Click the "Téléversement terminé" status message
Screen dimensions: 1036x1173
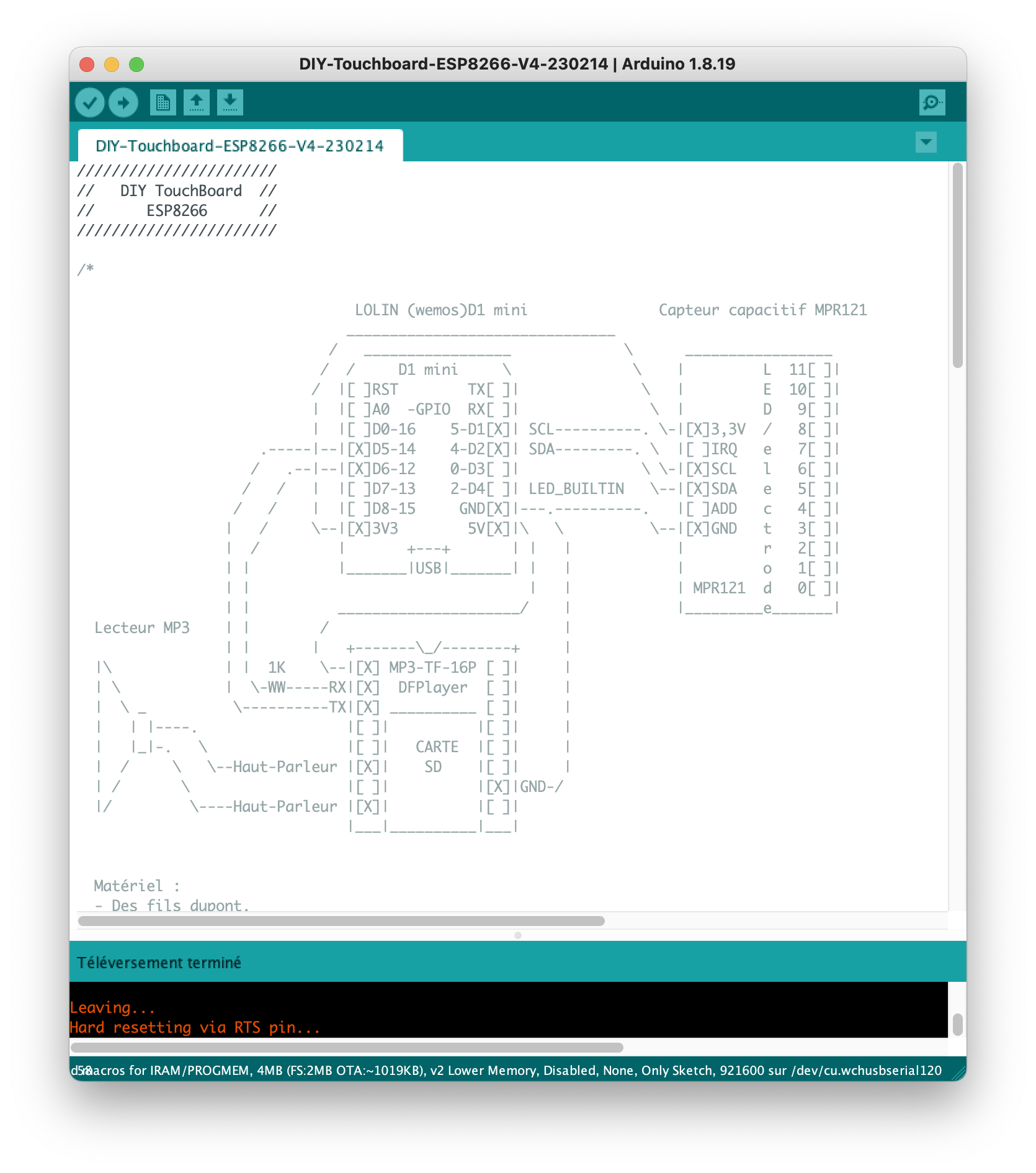pyautogui.click(x=159, y=963)
